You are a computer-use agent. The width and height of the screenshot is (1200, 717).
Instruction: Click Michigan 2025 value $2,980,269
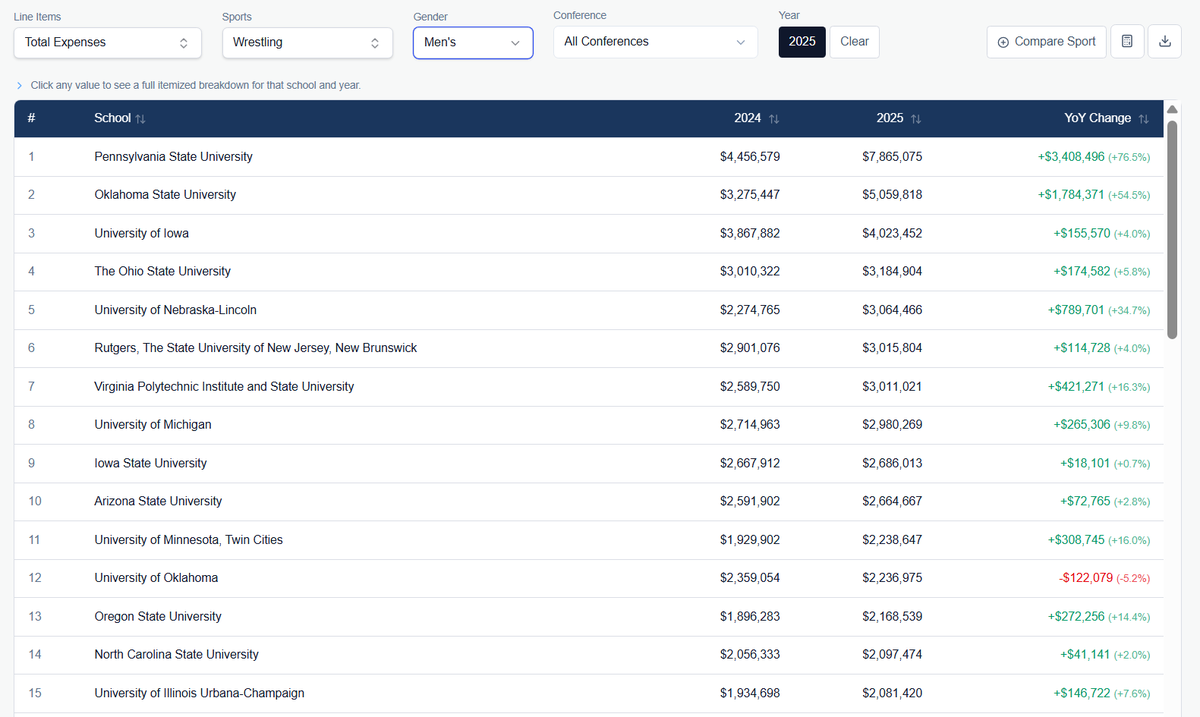tap(892, 424)
